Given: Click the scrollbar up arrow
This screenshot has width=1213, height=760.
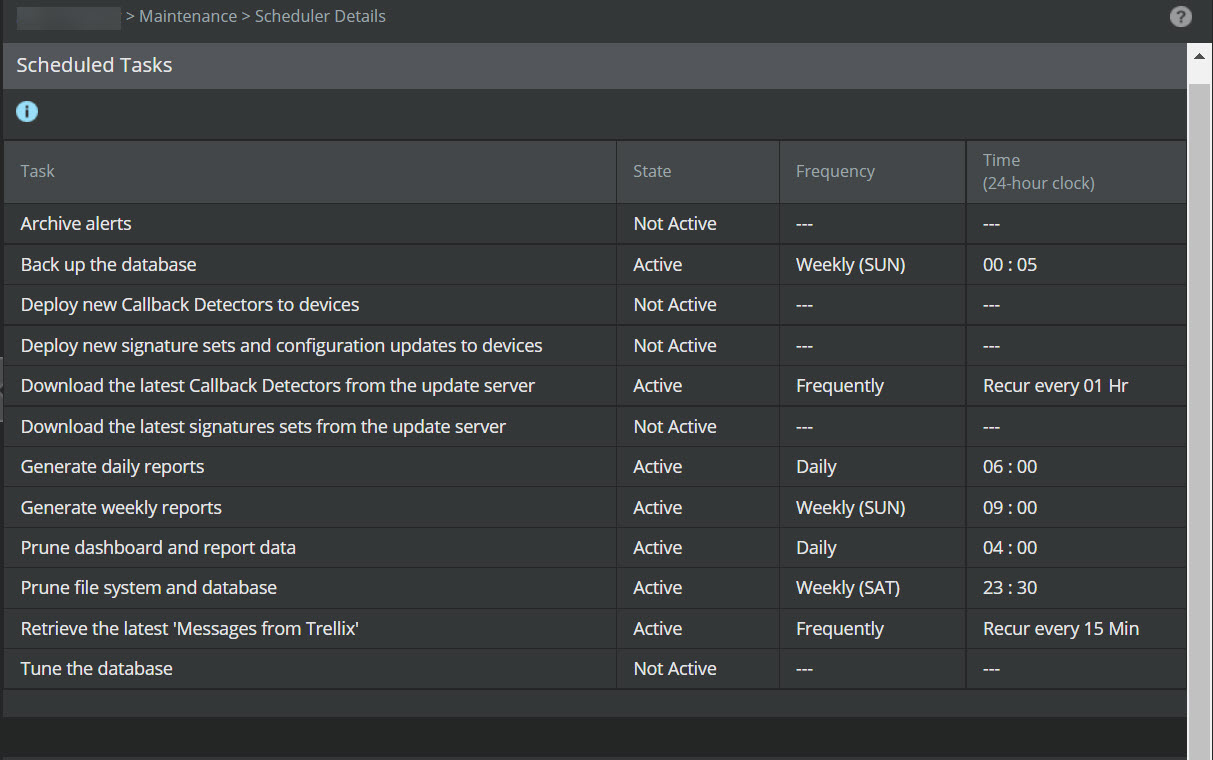Looking at the screenshot, I should [1200, 56].
